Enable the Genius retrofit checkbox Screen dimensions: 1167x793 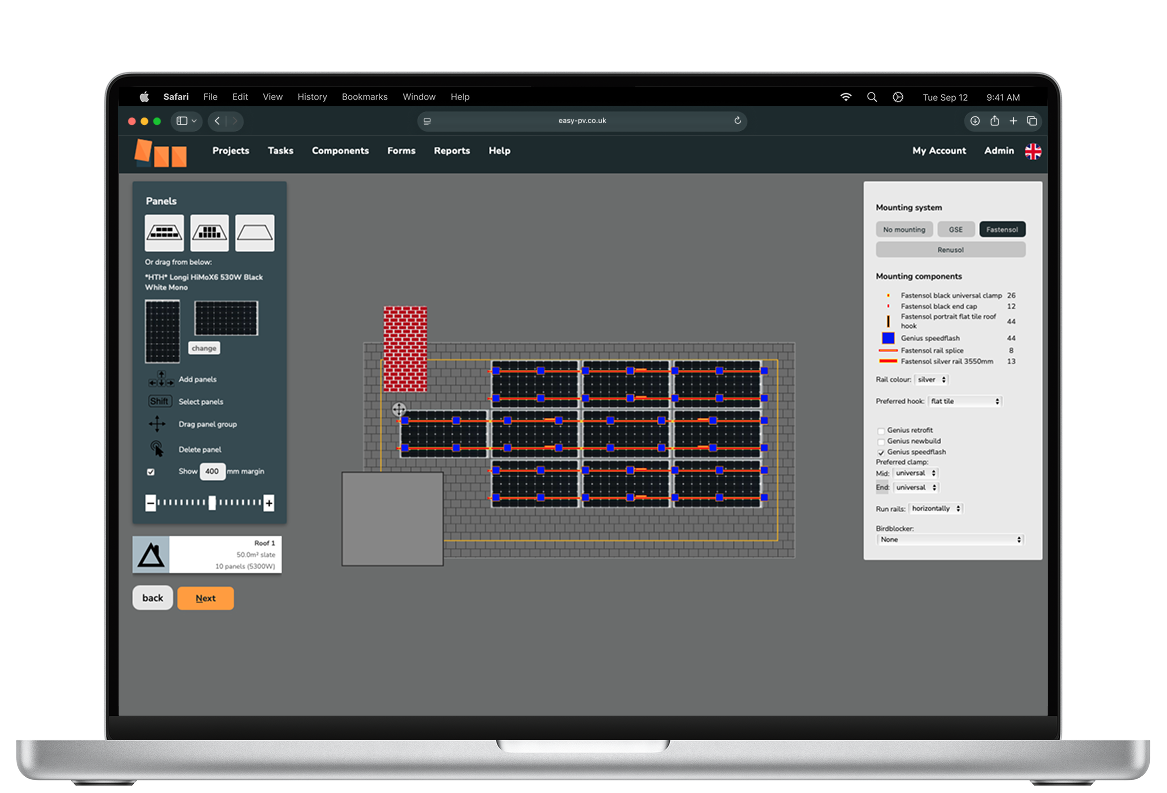880,430
